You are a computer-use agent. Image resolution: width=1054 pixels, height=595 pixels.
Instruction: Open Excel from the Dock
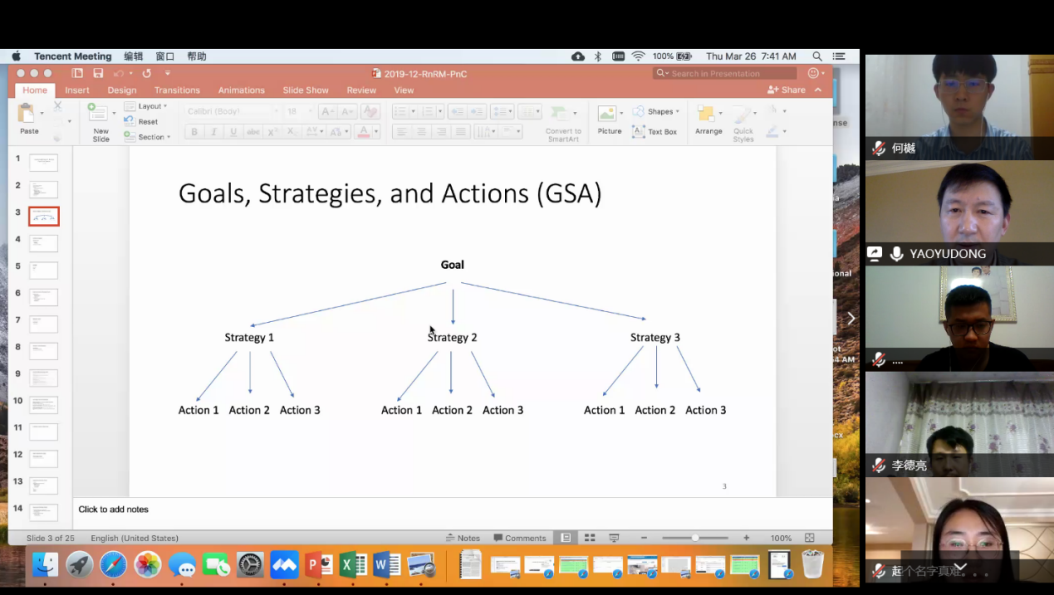(353, 565)
